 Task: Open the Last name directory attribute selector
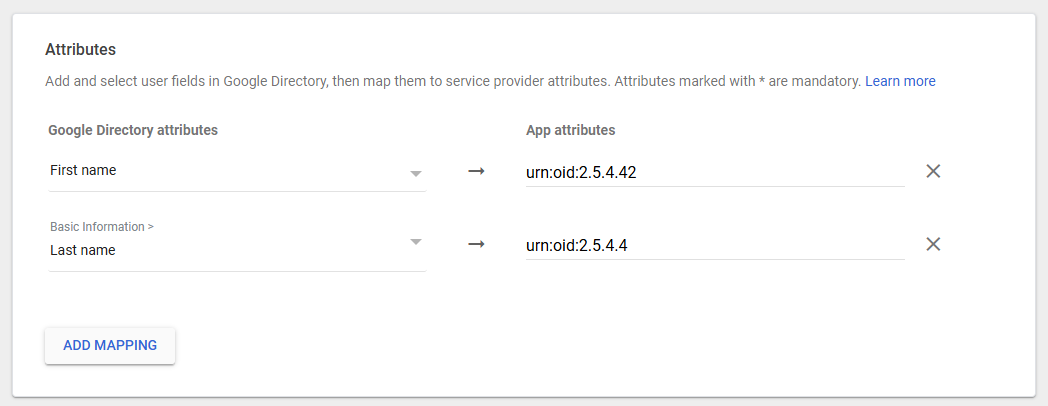click(x=236, y=244)
